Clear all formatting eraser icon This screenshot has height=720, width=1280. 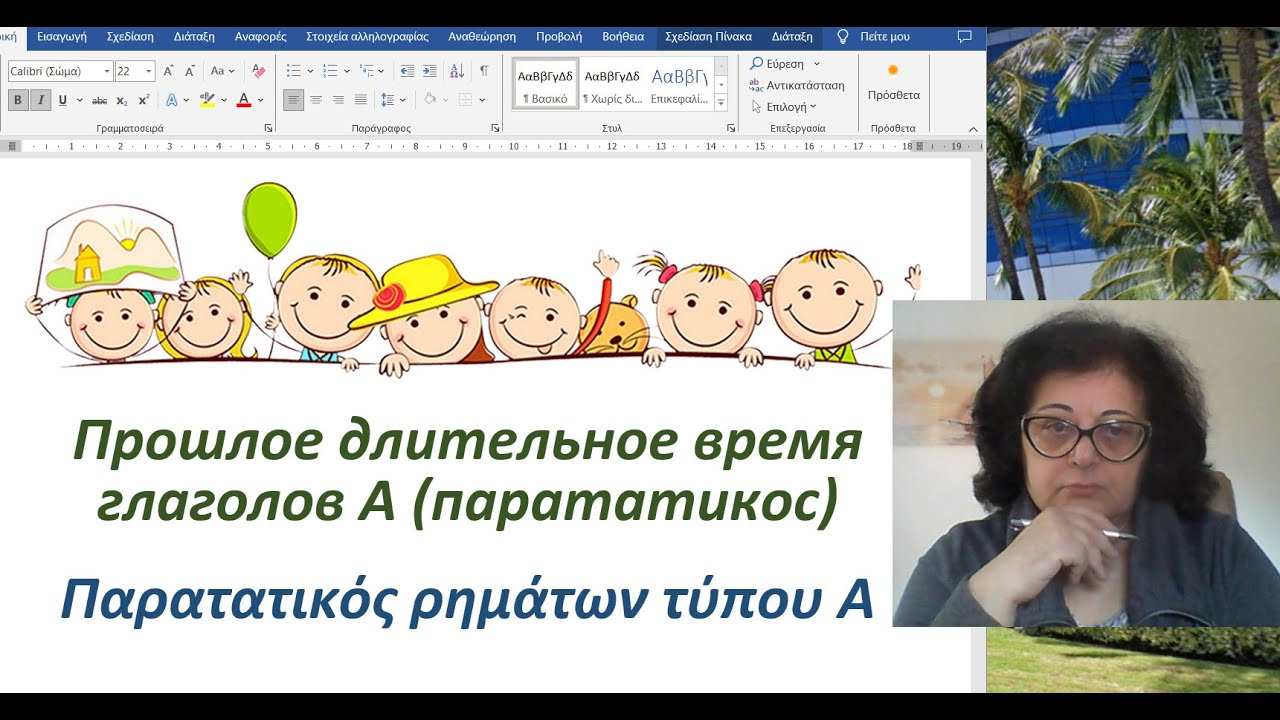point(258,71)
